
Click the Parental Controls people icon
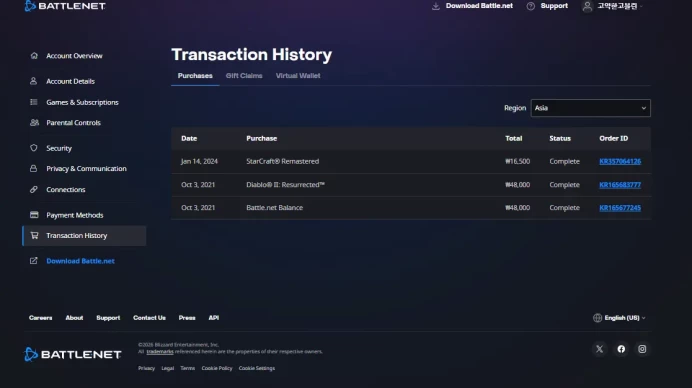pyautogui.click(x=34, y=123)
